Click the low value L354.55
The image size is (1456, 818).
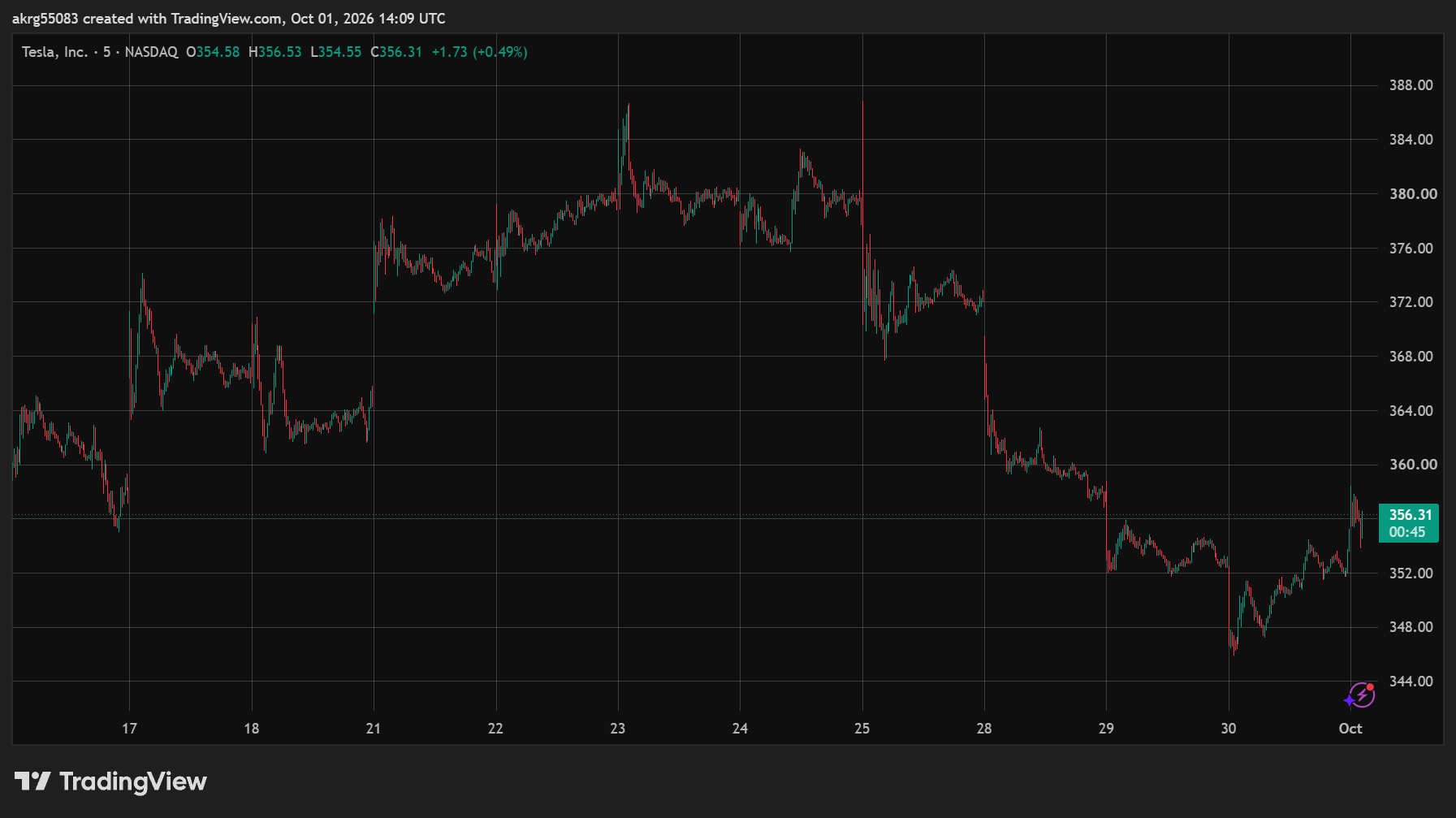click(x=336, y=52)
